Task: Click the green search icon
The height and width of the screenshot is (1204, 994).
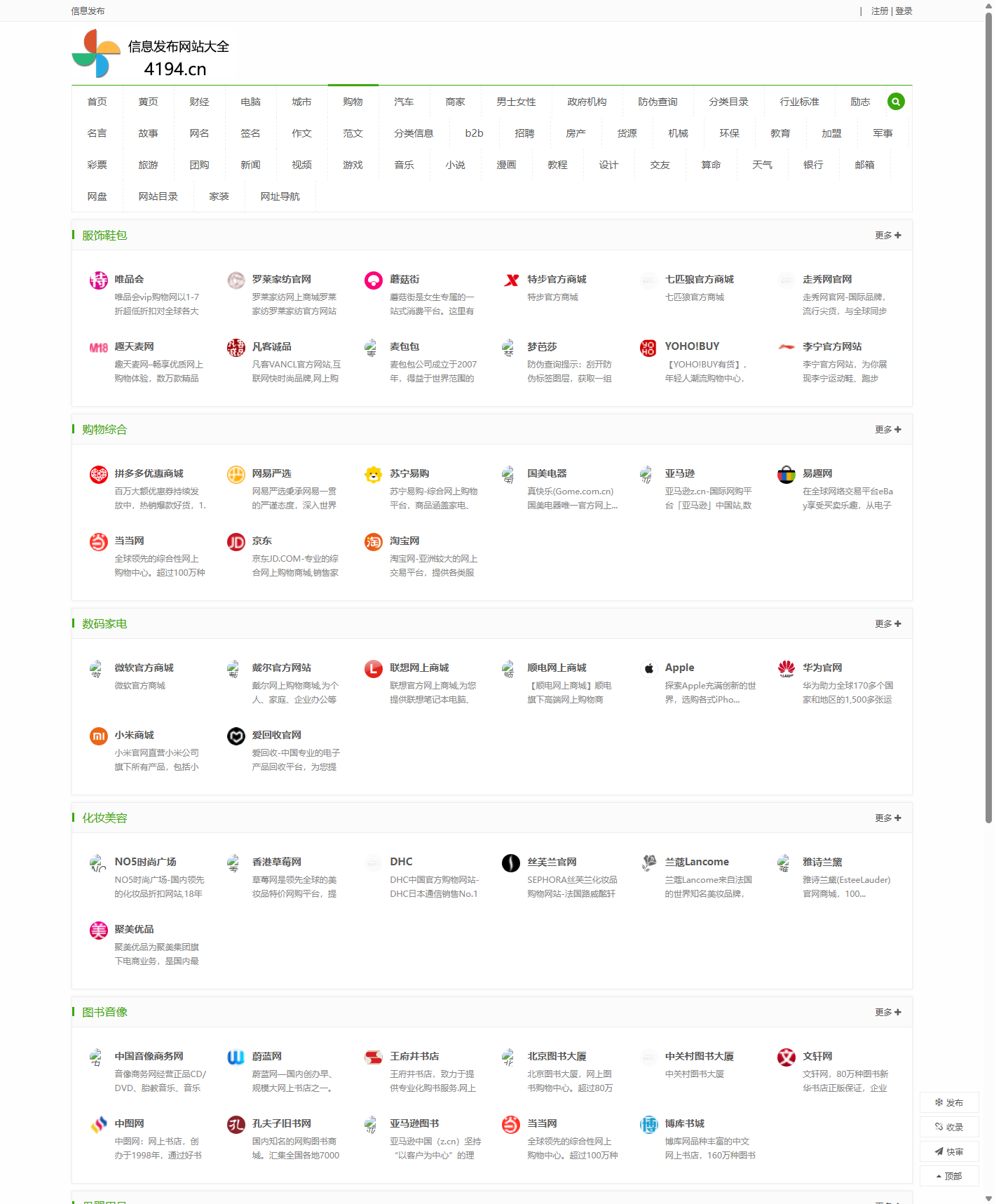Action: click(895, 102)
